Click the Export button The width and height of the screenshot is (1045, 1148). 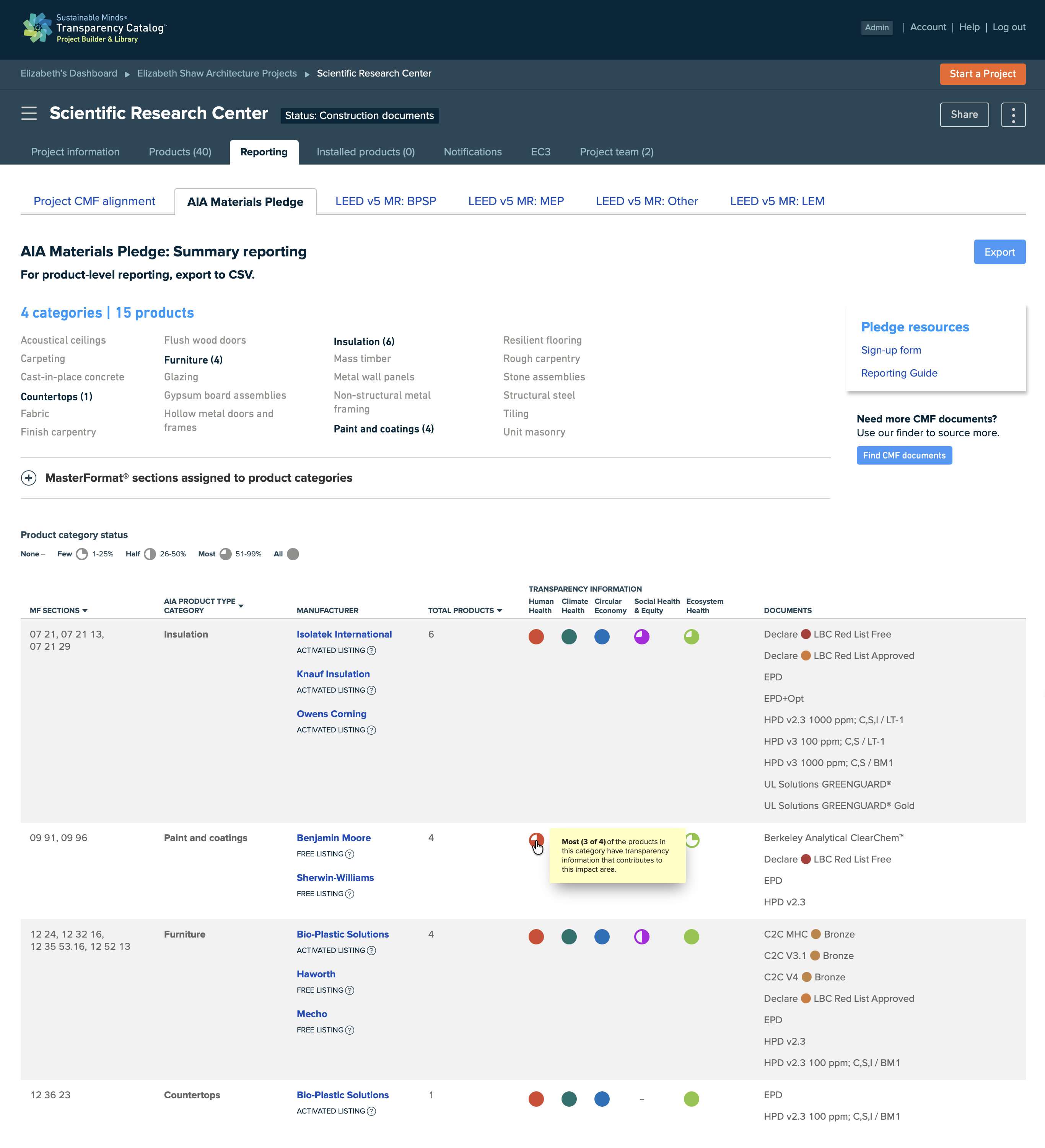point(999,252)
